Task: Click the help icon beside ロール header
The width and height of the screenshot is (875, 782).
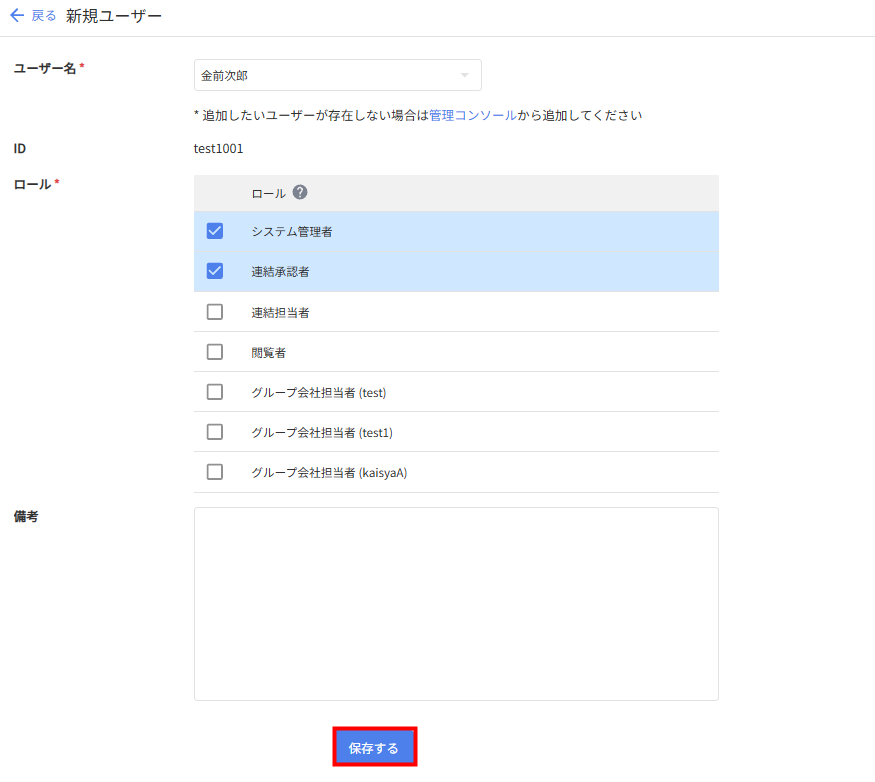Action: pyautogui.click(x=300, y=193)
